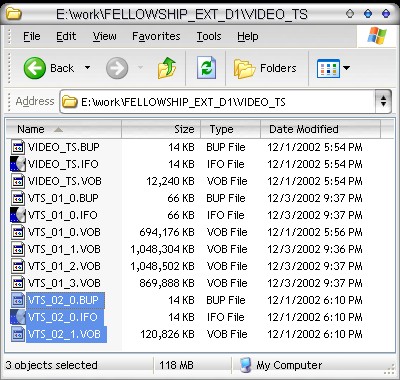Click the VTS_01_0.IFO disc icon

coord(18,215)
